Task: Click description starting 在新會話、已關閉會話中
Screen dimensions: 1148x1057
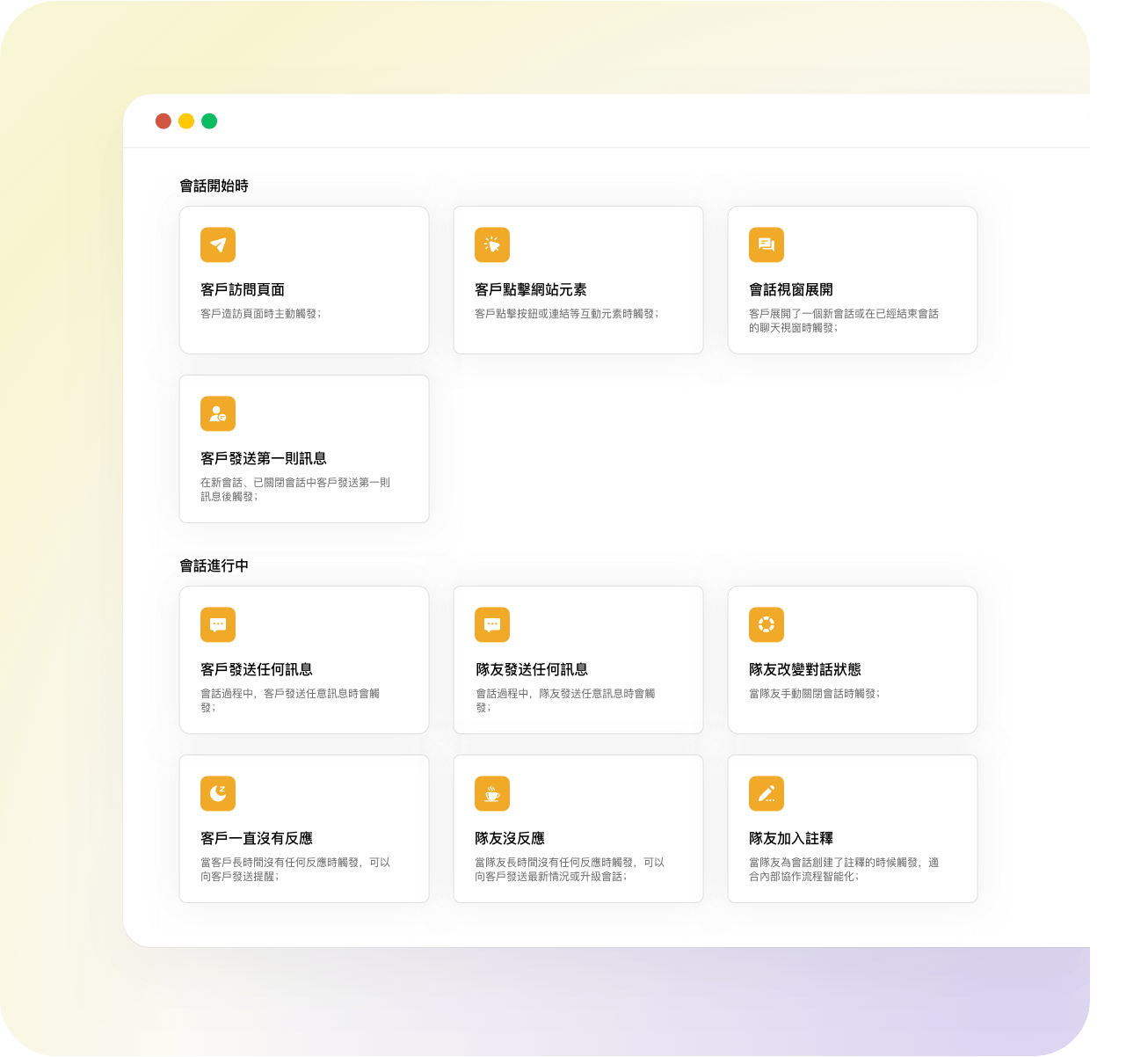Action: pyautogui.click(x=295, y=490)
